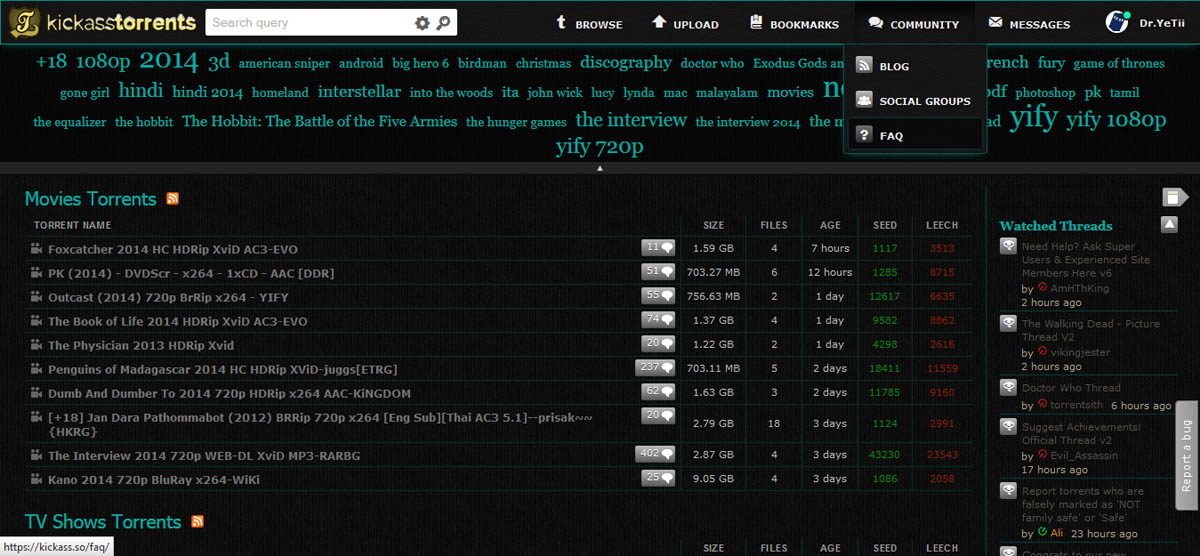Click the 'hindi' tag

pyautogui.click(x=140, y=91)
